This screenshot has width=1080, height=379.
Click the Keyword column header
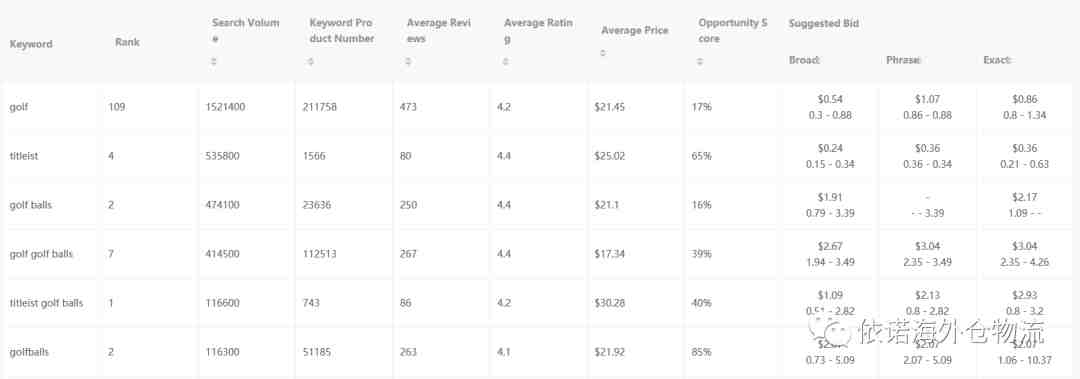31,44
